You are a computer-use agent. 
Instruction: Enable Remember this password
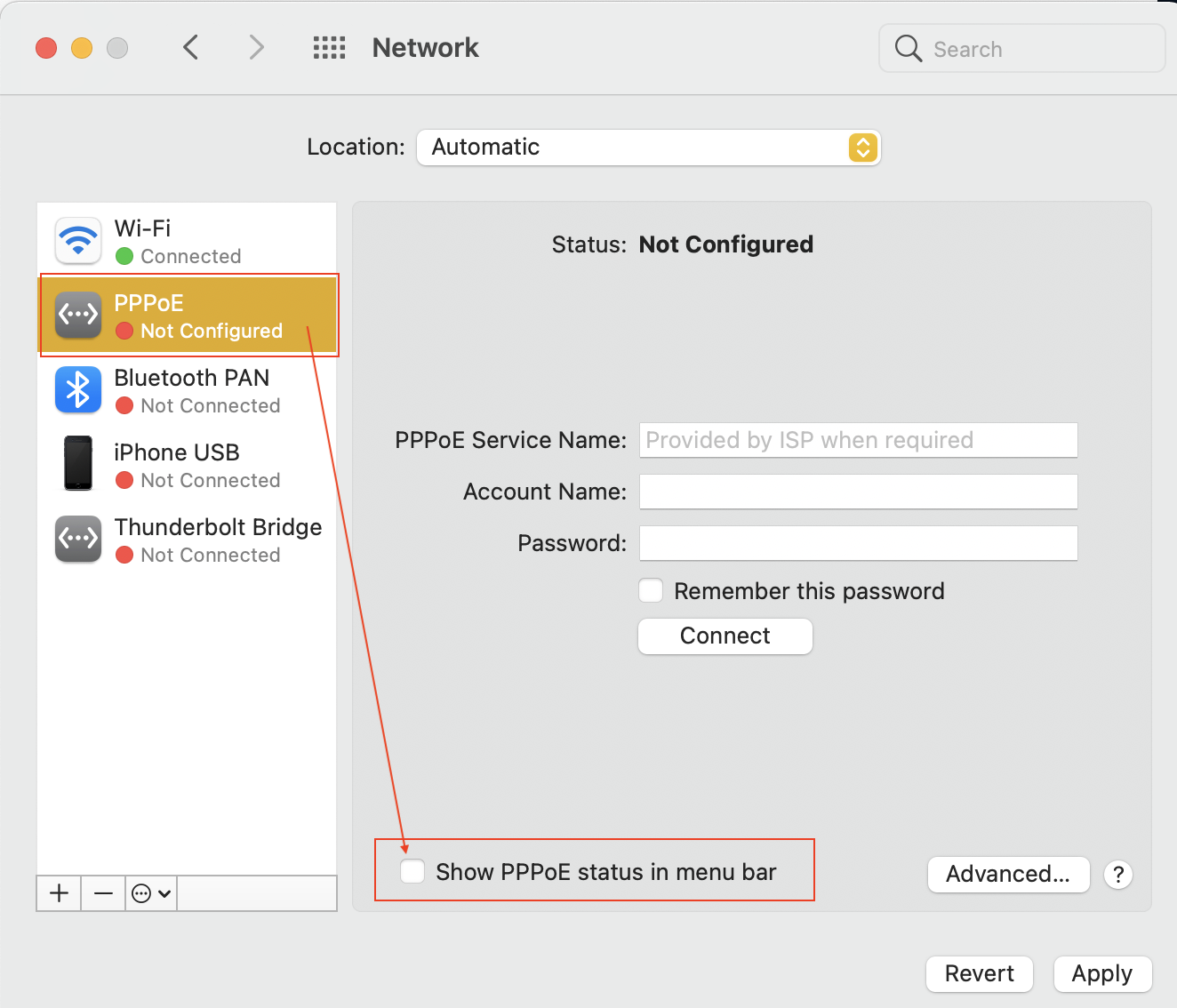(651, 591)
